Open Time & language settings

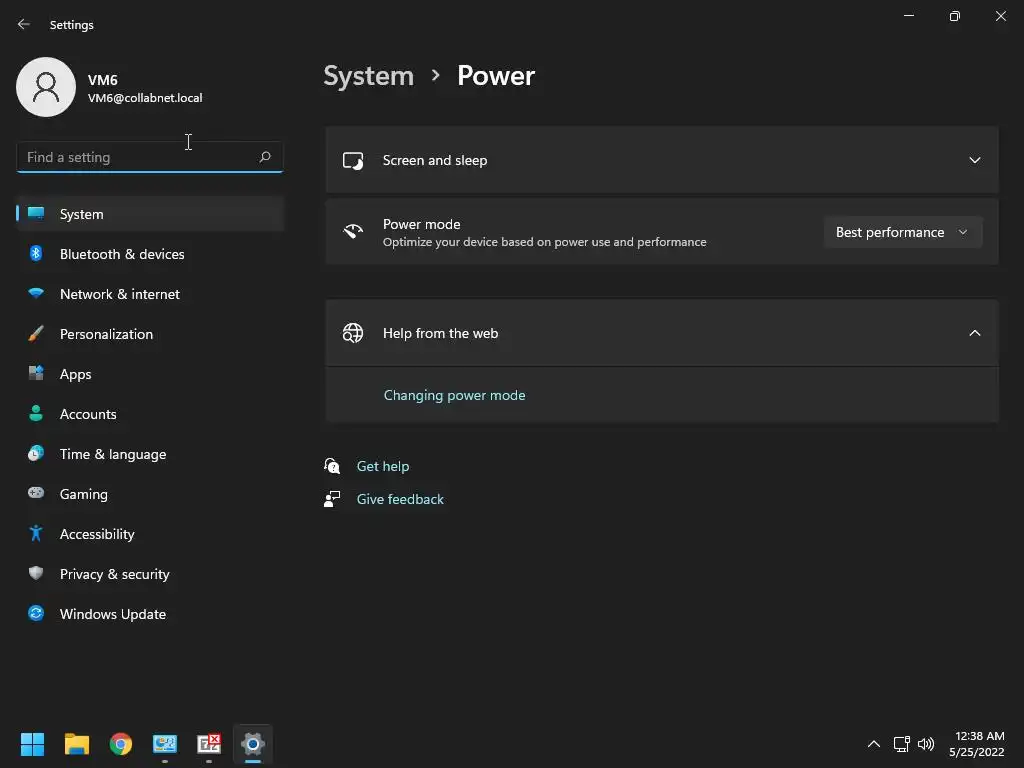pyautogui.click(x=150, y=454)
